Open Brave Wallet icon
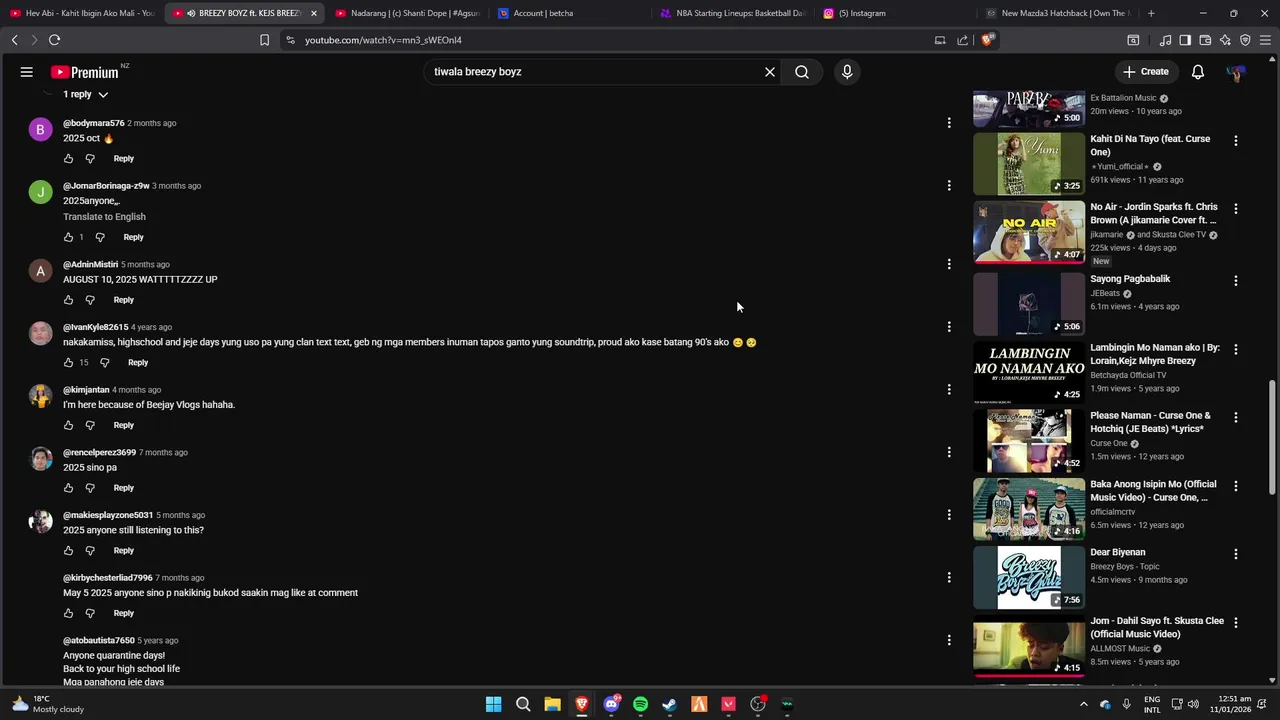1280x720 pixels. click(x=1205, y=40)
